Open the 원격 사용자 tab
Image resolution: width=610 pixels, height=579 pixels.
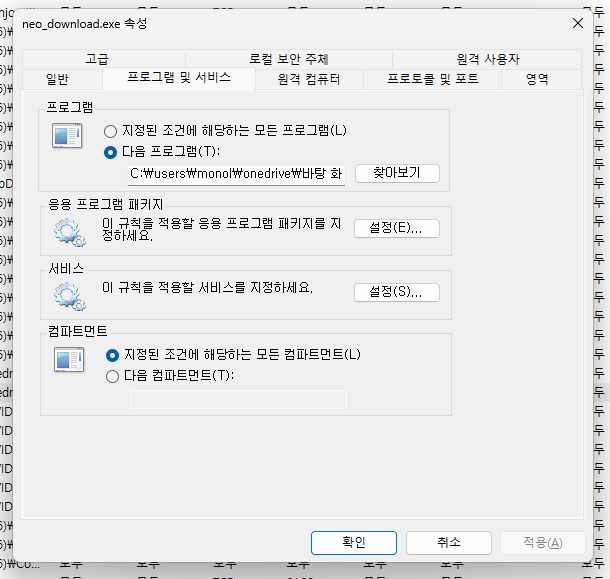[x=488, y=60]
